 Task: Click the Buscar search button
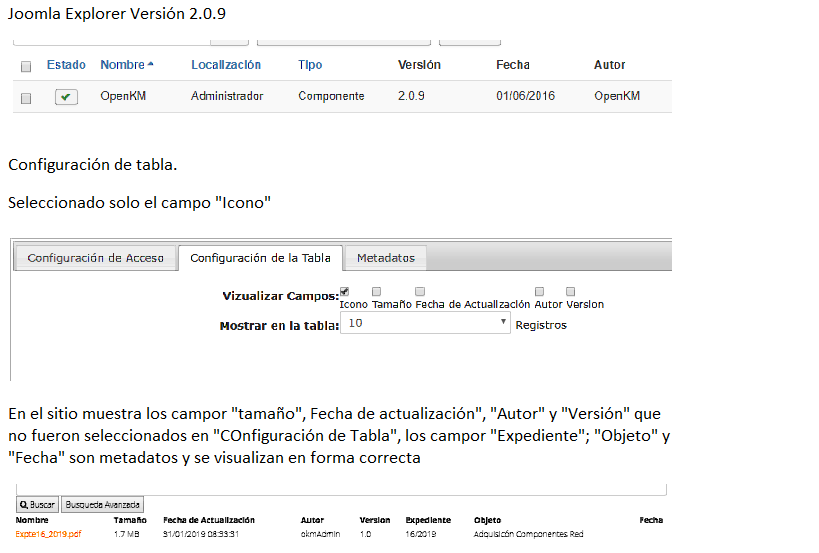38,505
